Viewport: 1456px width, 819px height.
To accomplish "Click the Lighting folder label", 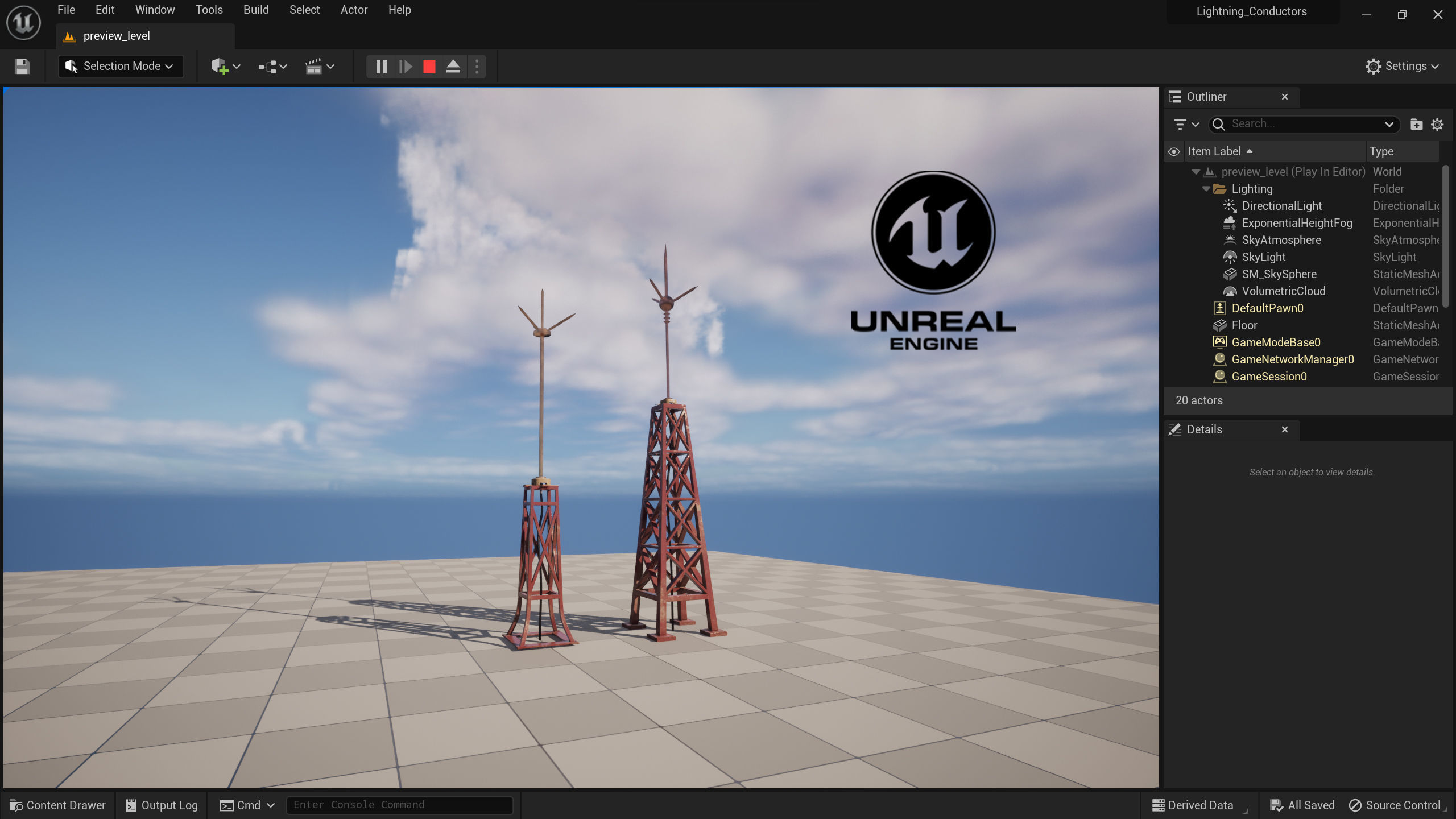I will (1252, 189).
